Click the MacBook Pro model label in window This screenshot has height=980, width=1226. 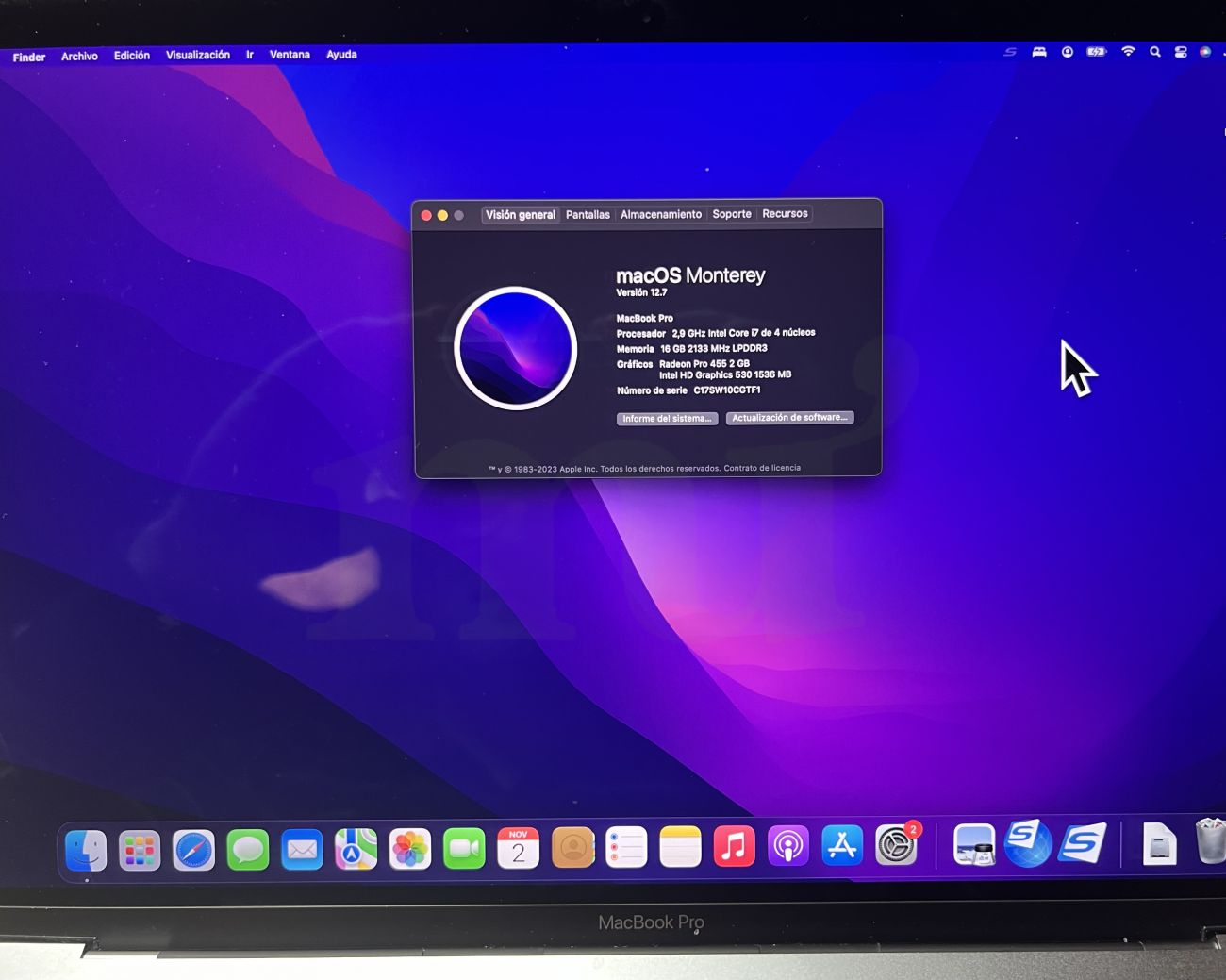click(645, 318)
